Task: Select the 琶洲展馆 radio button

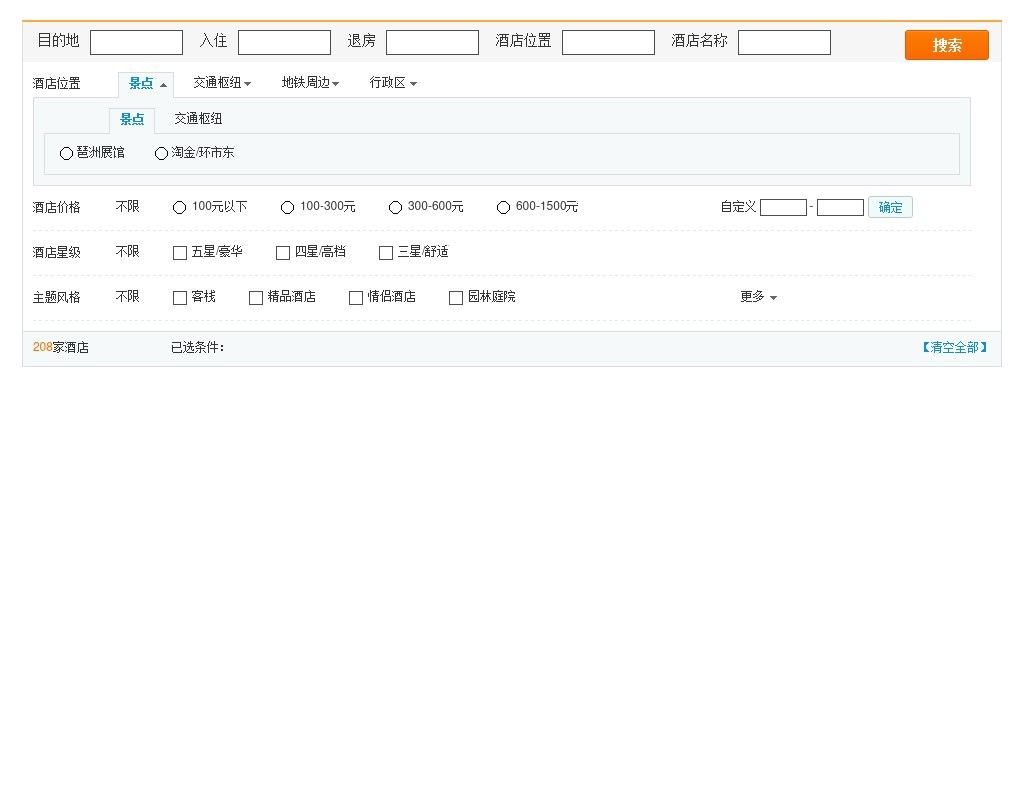Action: [66, 153]
